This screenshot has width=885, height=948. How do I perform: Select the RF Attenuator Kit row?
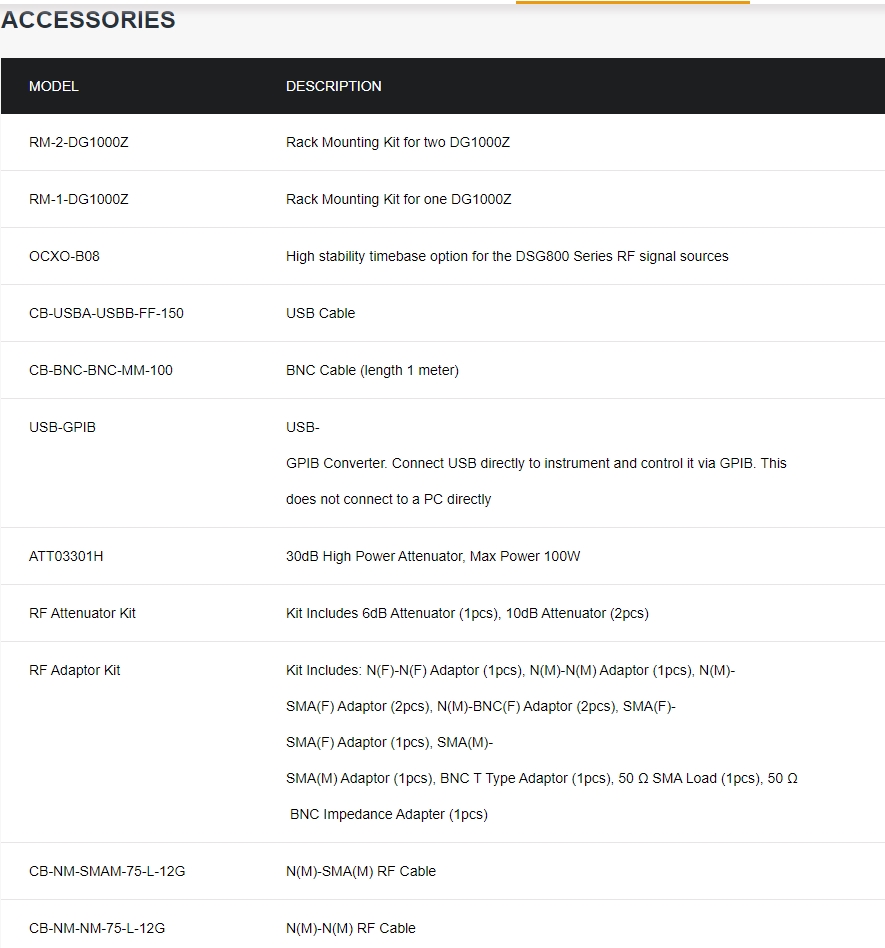(x=442, y=613)
